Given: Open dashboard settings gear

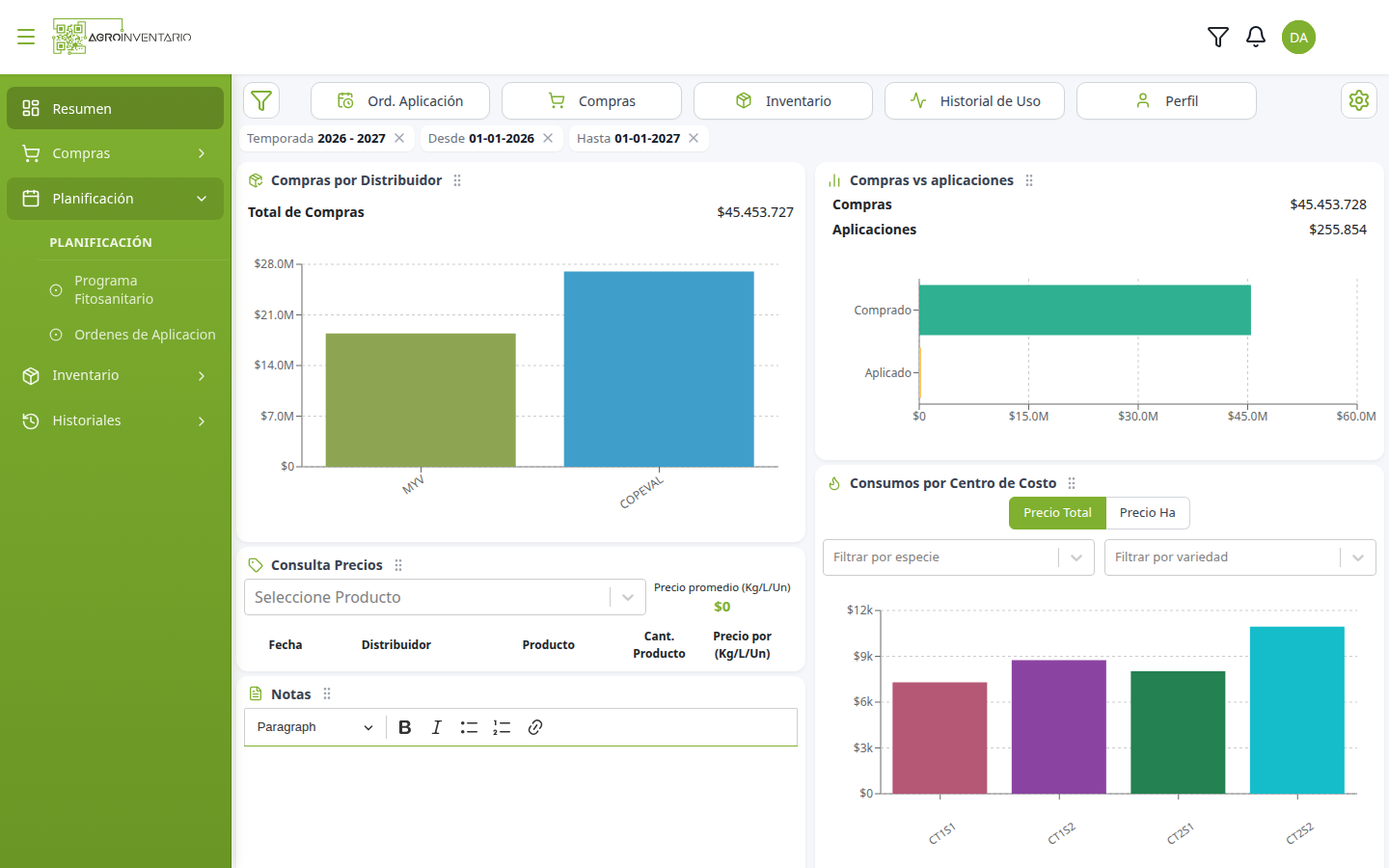Looking at the screenshot, I should 1359,100.
